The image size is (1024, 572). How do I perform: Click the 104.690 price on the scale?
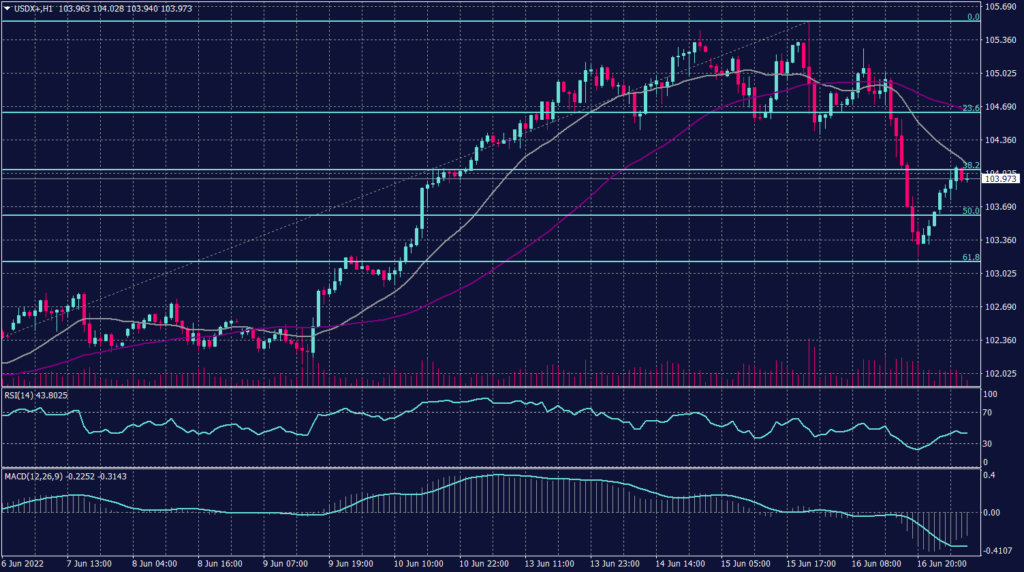1001,107
